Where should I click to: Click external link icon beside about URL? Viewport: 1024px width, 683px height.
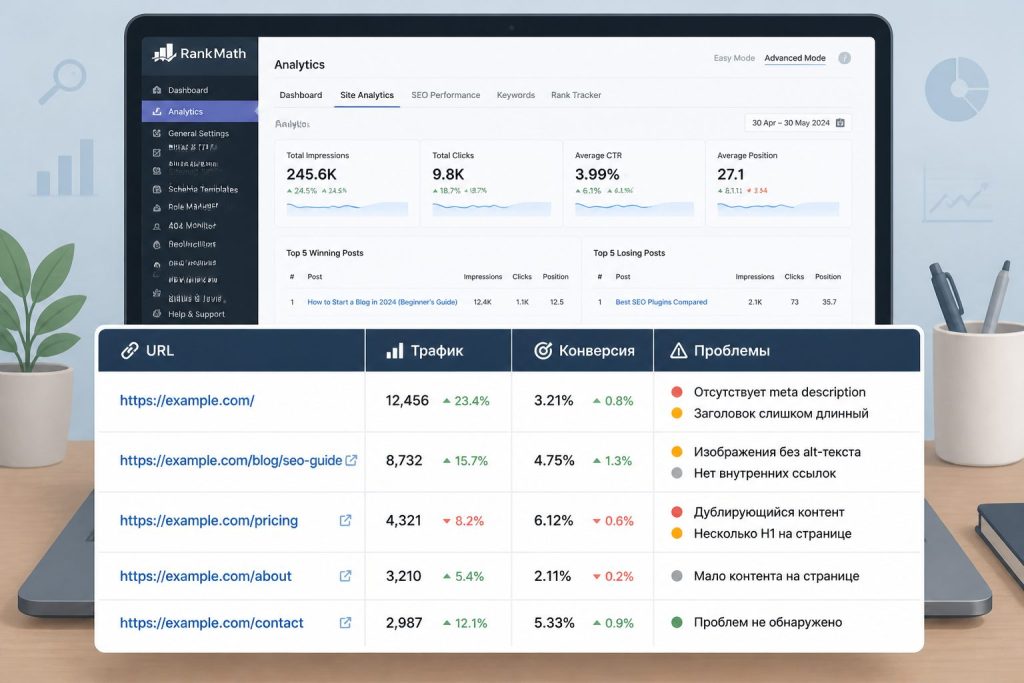point(345,576)
